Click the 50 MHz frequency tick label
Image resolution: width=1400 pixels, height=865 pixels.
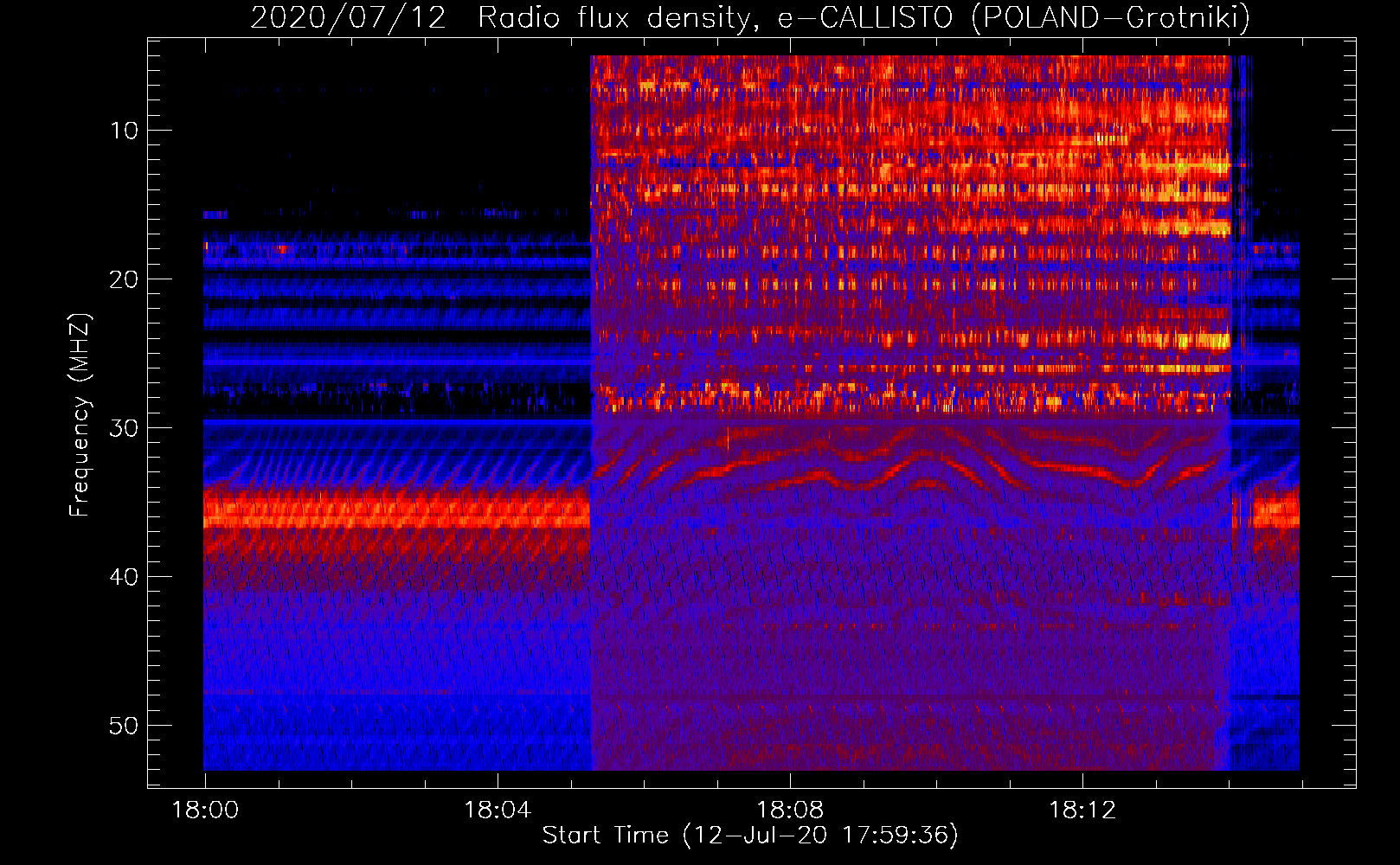[x=125, y=726]
